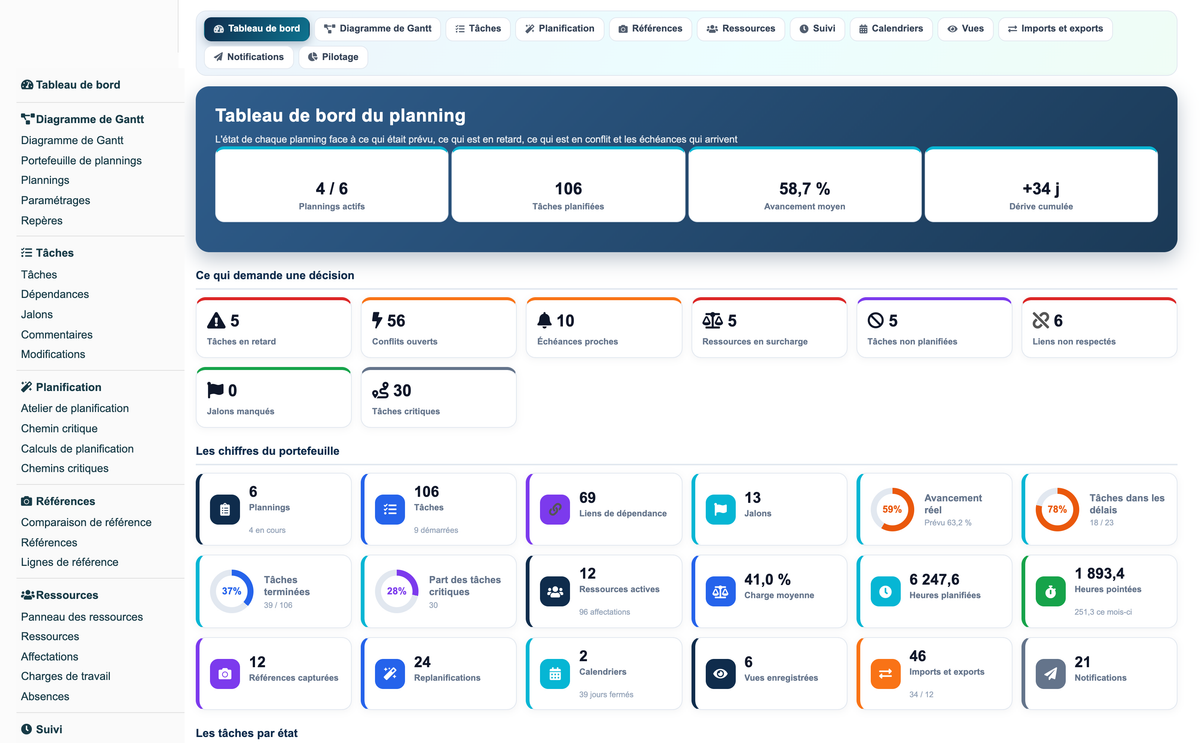This screenshot has width=1200, height=743.
Task: Open Affectations in the sidebar
Action: pyautogui.click(x=49, y=657)
